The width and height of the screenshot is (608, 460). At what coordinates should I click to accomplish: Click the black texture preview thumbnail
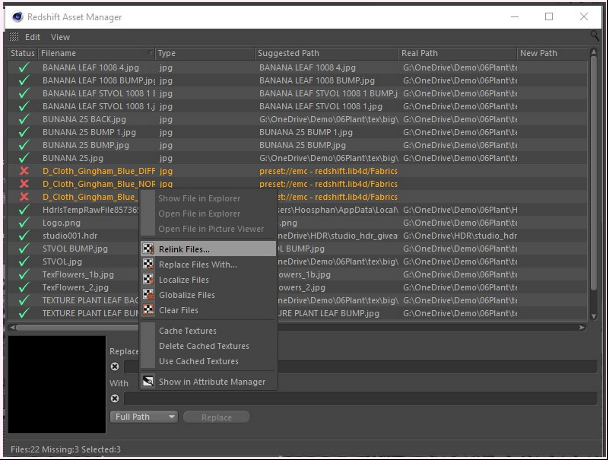pos(57,384)
